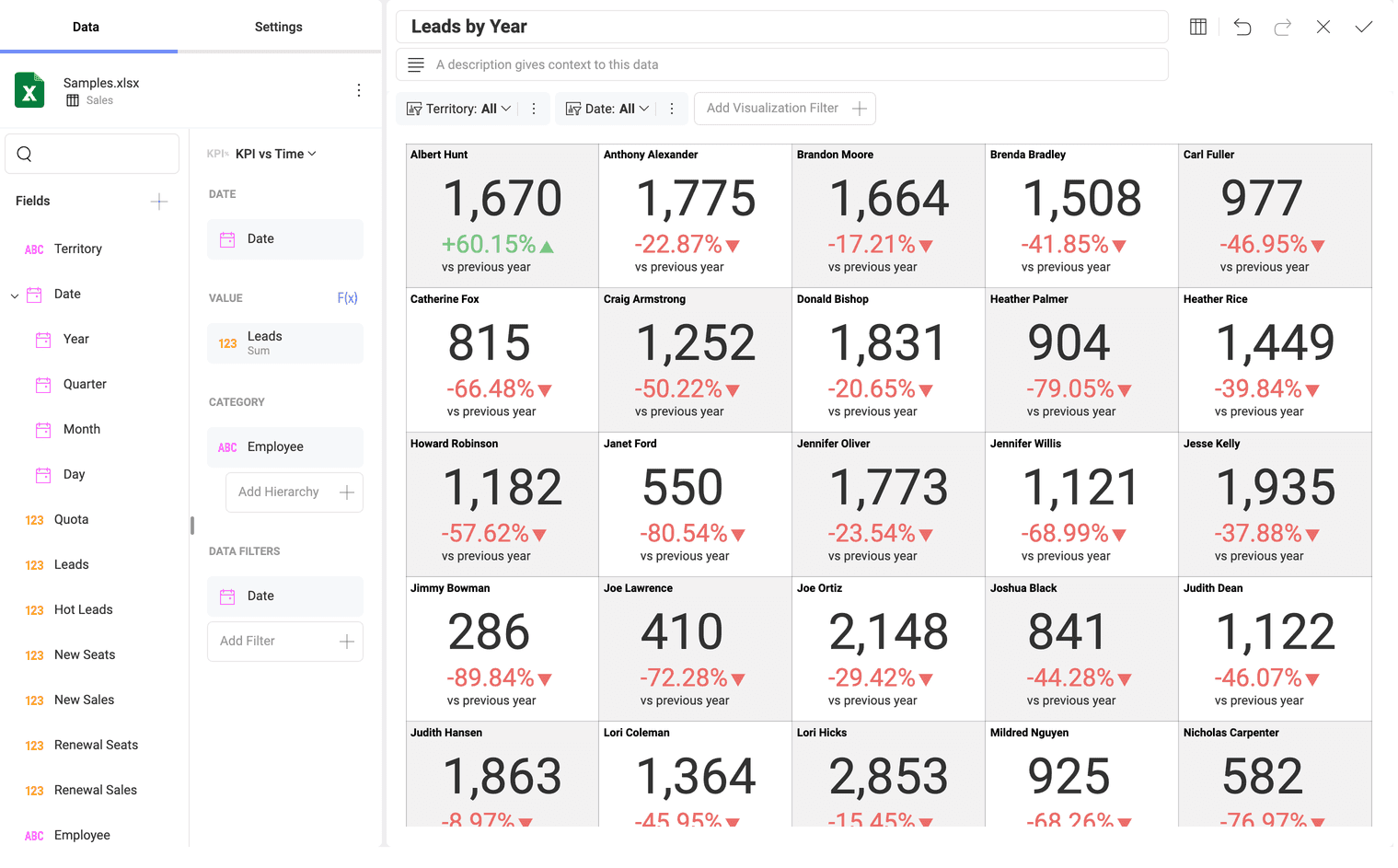Click Add Visualization Filter button
Viewport: 1398px width, 868px height.
(785, 109)
